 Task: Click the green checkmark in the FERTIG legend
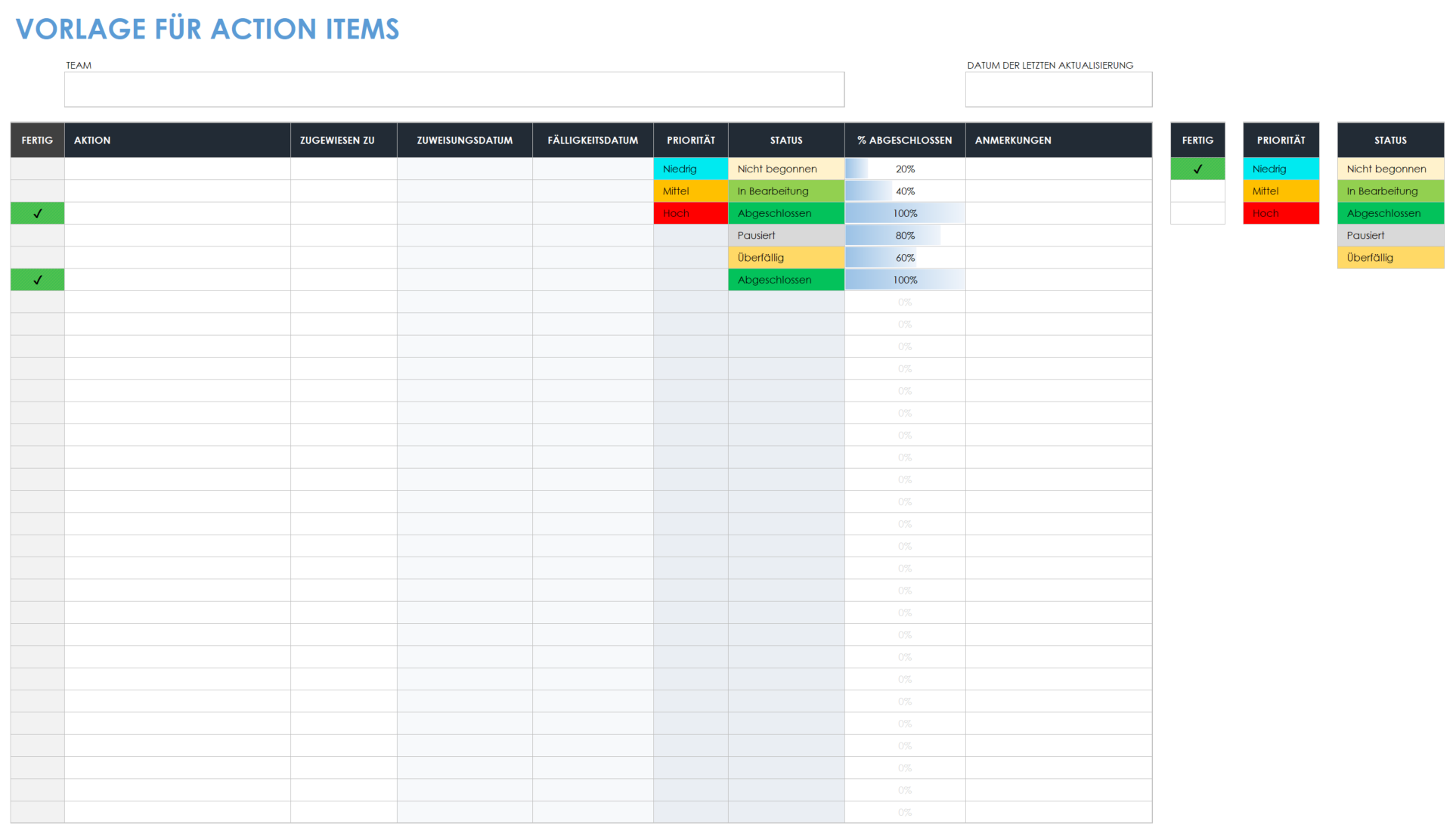[x=1197, y=169]
